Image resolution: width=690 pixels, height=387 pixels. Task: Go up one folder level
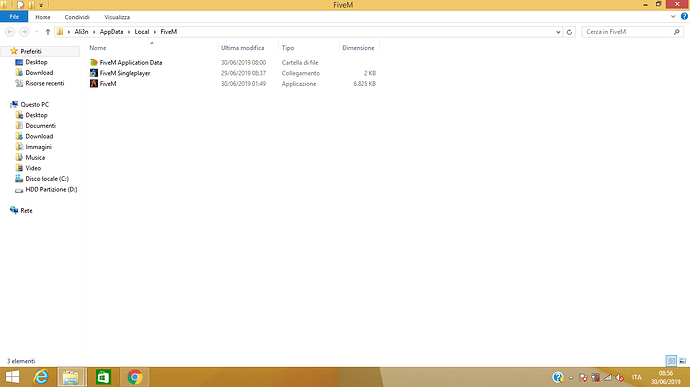pos(48,32)
